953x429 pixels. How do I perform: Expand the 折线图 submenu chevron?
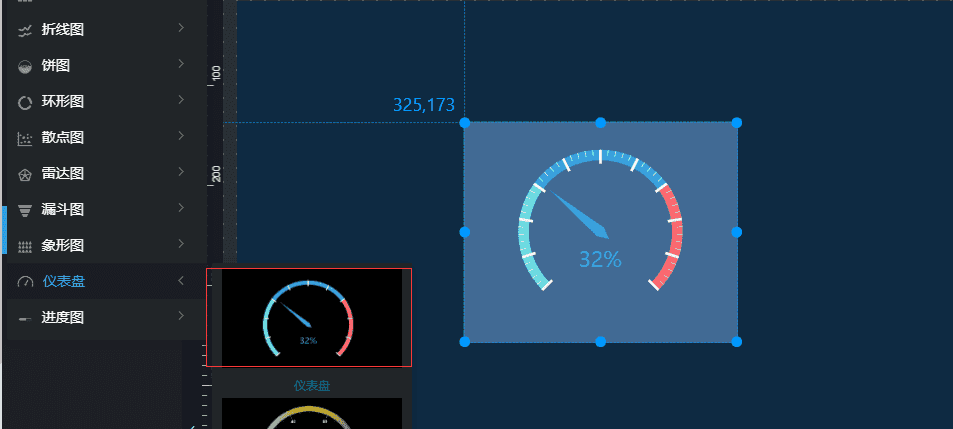(x=181, y=28)
